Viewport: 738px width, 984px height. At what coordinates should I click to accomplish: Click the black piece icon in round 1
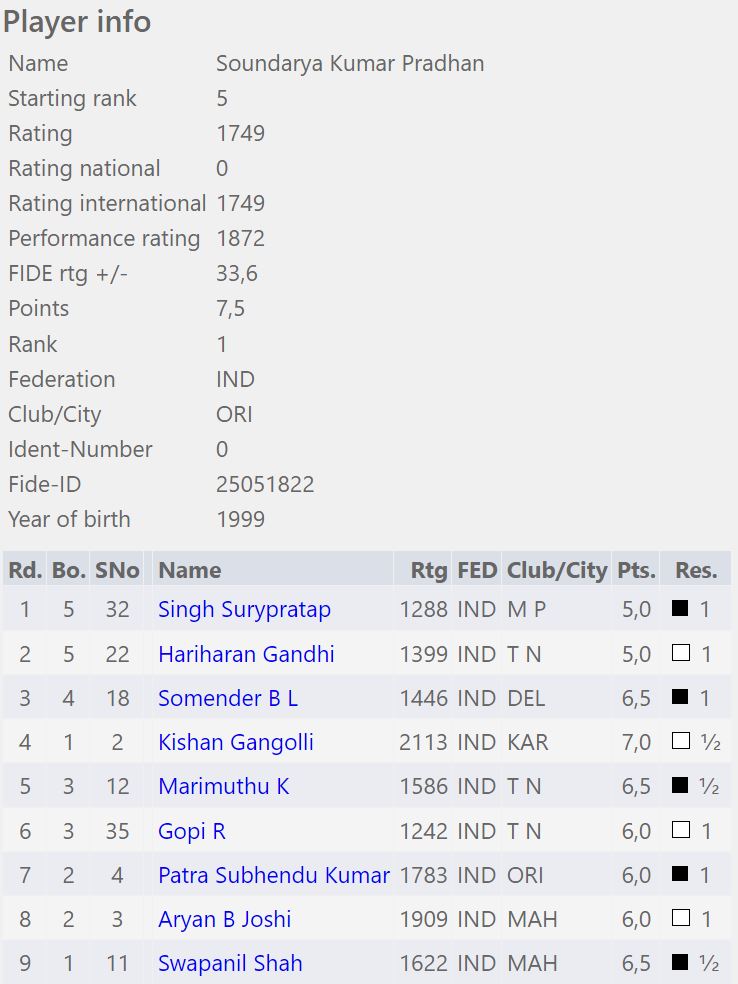(x=681, y=608)
